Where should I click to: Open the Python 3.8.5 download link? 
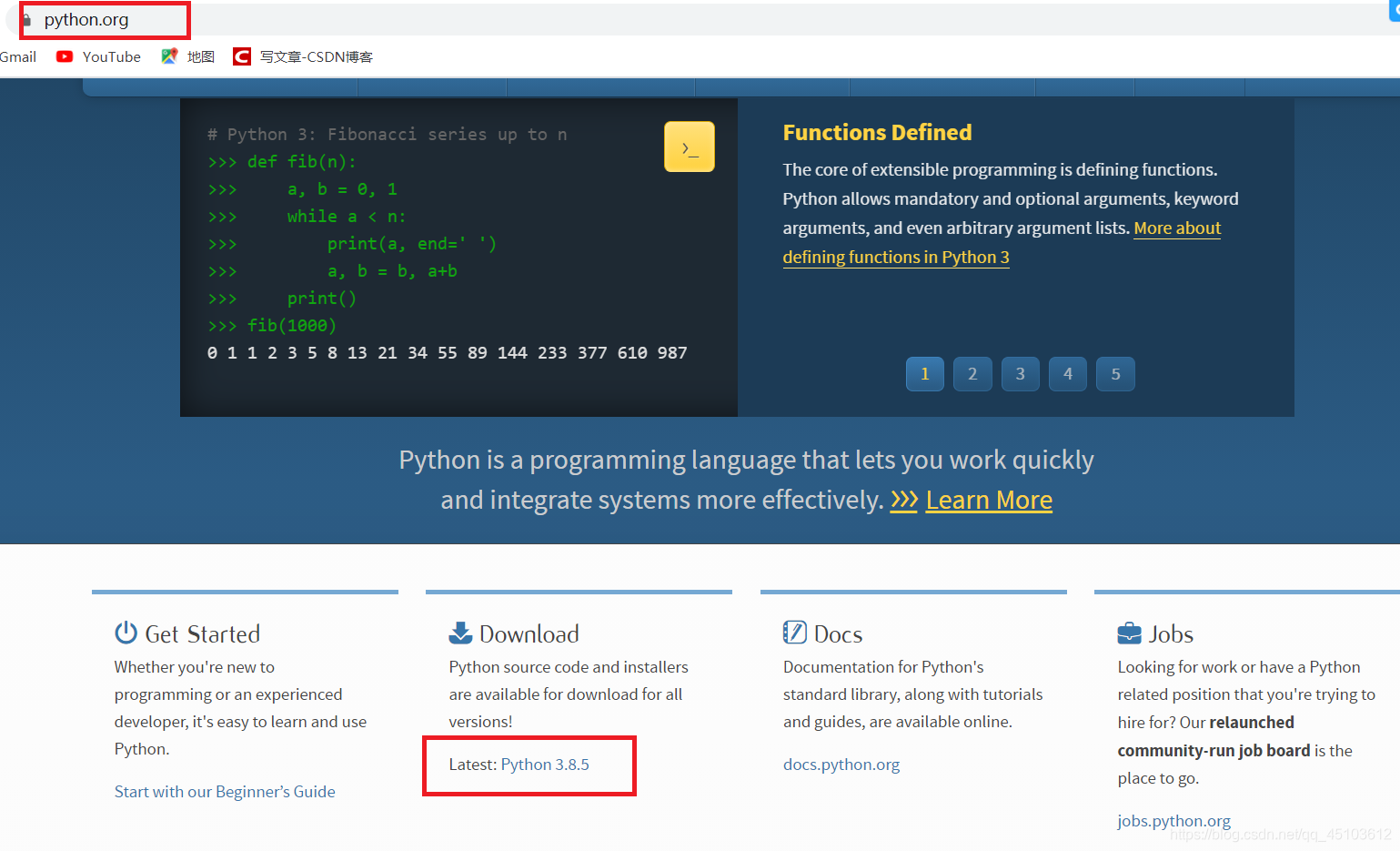click(x=545, y=765)
